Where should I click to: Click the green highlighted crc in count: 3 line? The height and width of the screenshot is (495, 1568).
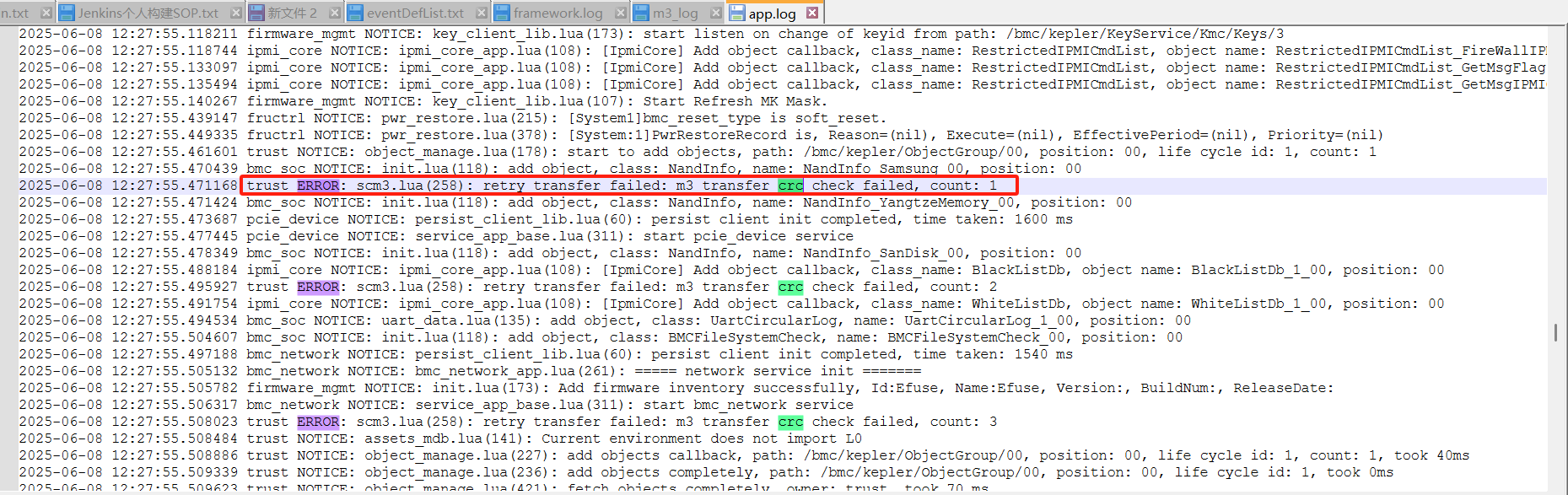[x=790, y=422]
